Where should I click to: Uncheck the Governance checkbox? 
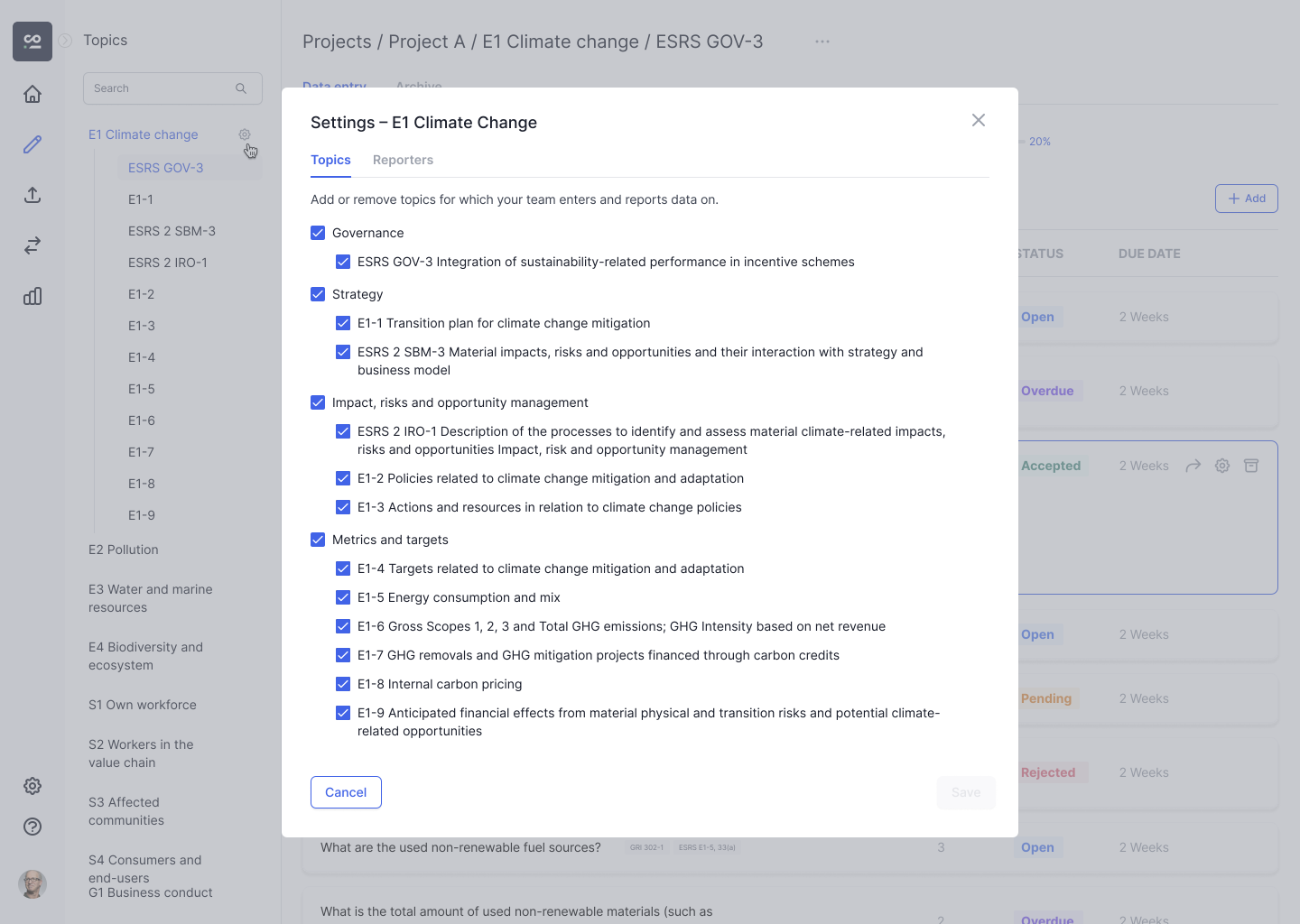(x=318, y=233)
